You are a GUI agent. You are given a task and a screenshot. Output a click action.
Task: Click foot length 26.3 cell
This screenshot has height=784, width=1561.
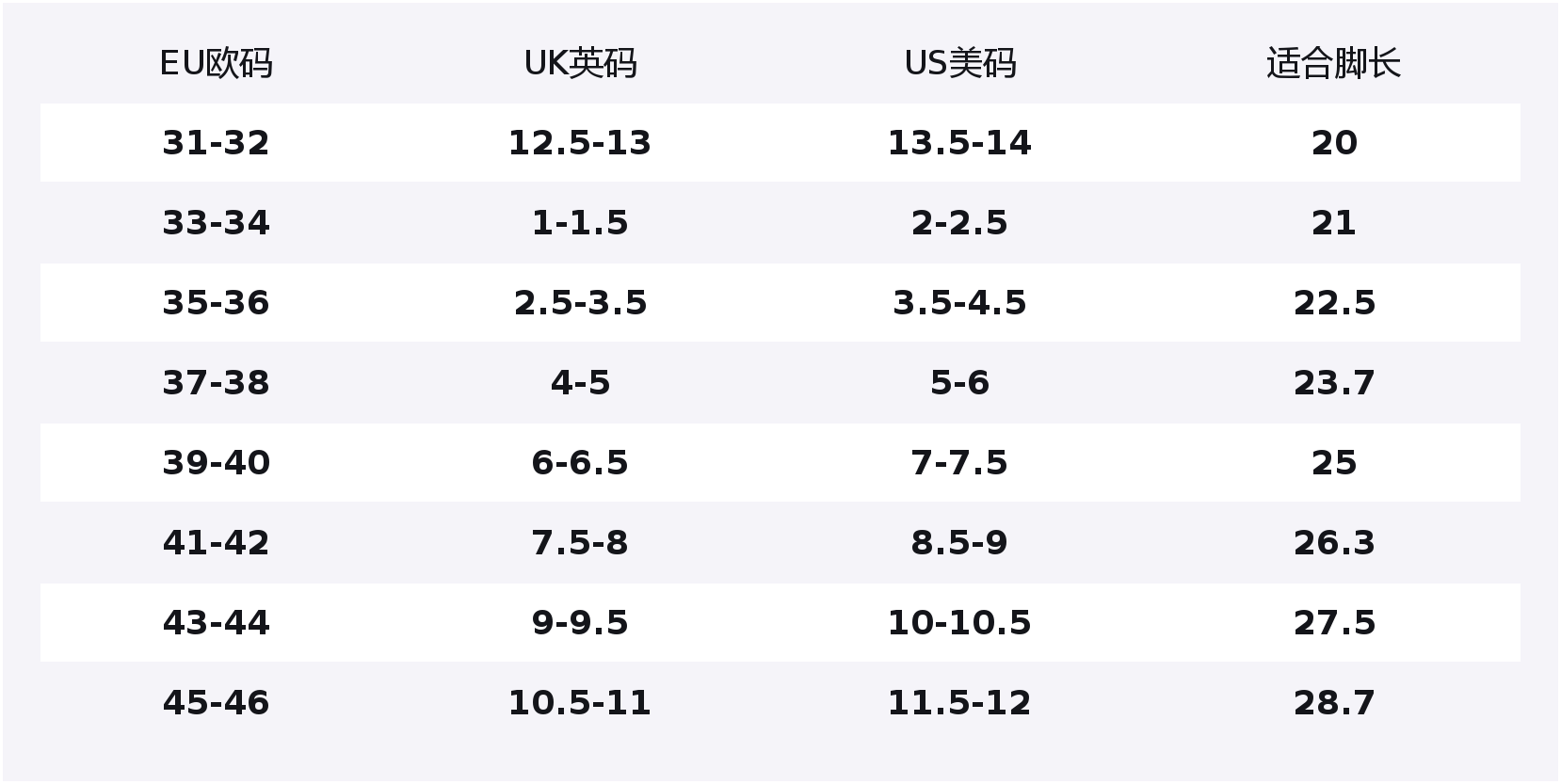coord(1333,543)
